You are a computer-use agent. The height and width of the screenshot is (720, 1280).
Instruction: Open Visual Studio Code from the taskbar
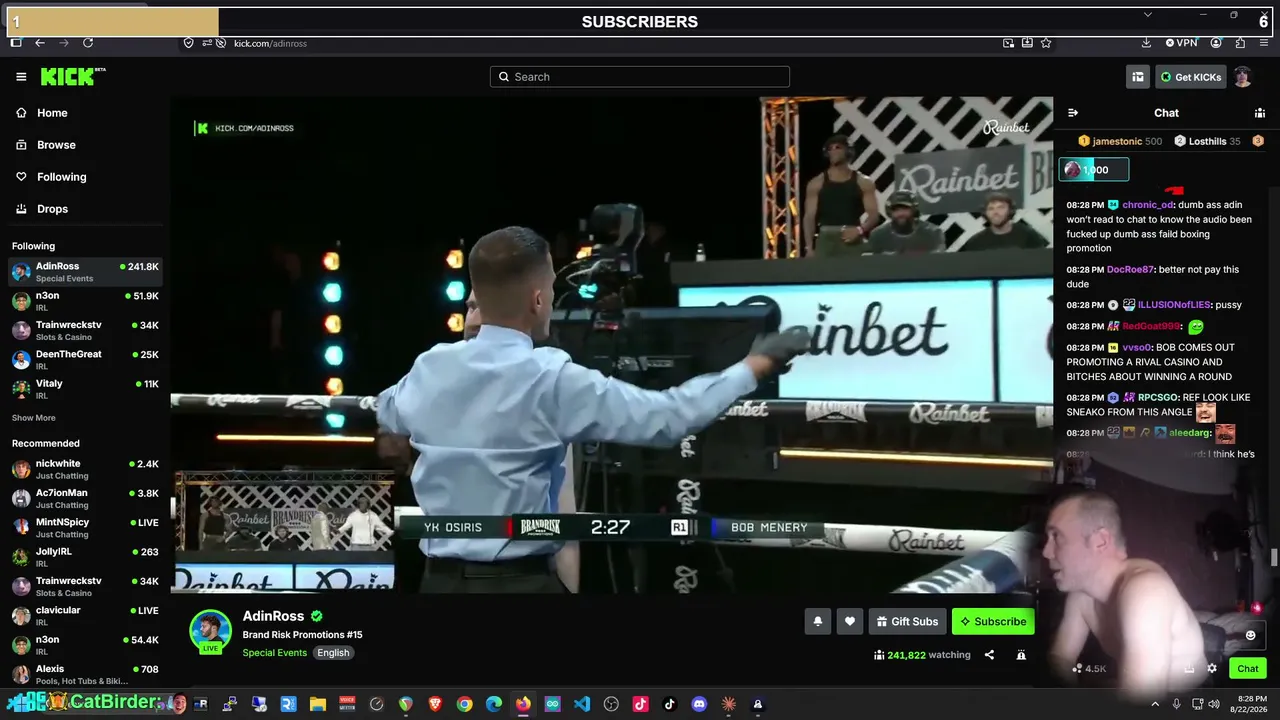[582, 704]
